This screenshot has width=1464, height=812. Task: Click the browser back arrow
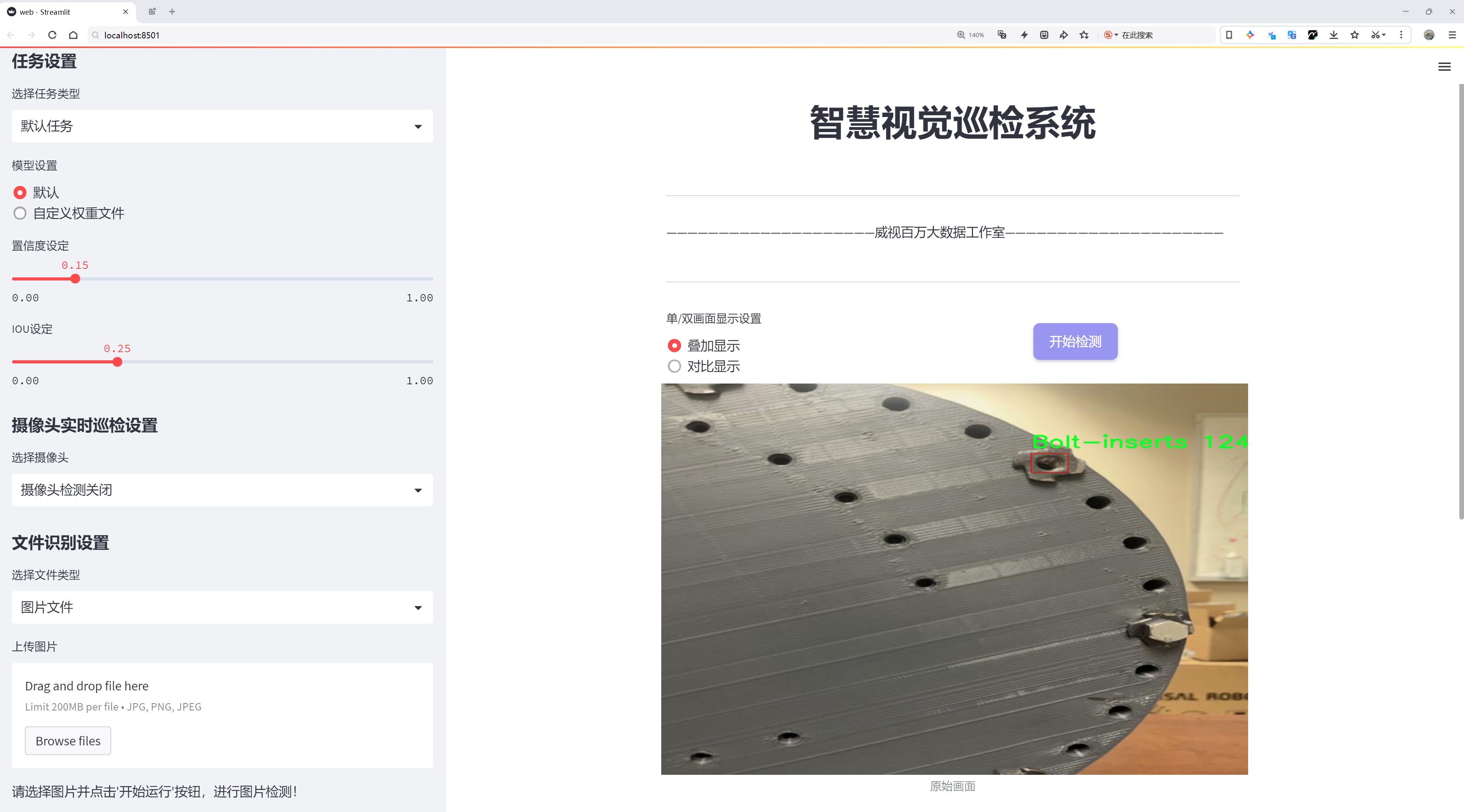[x=11, y=34]
